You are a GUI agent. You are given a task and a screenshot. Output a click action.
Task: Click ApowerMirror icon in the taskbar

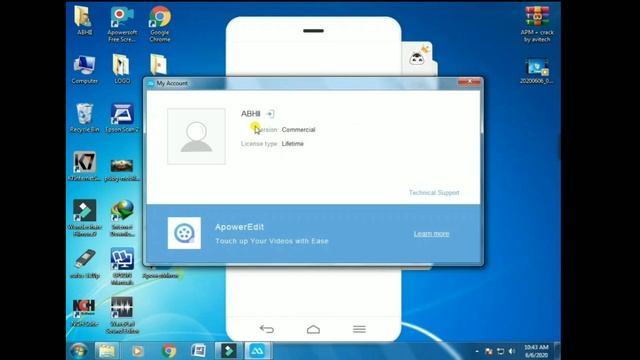click(x=257, y=351)
